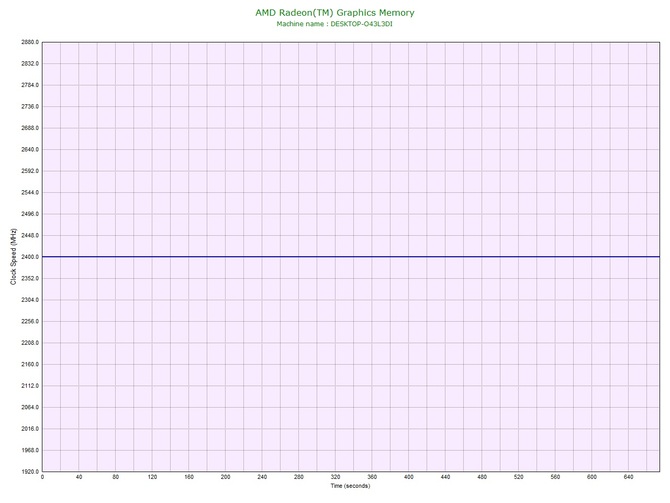The height and width of the screenshot is (503, 670).
Task: Click the 2496.0 y-axis value
Action: [x=30, y=214]
